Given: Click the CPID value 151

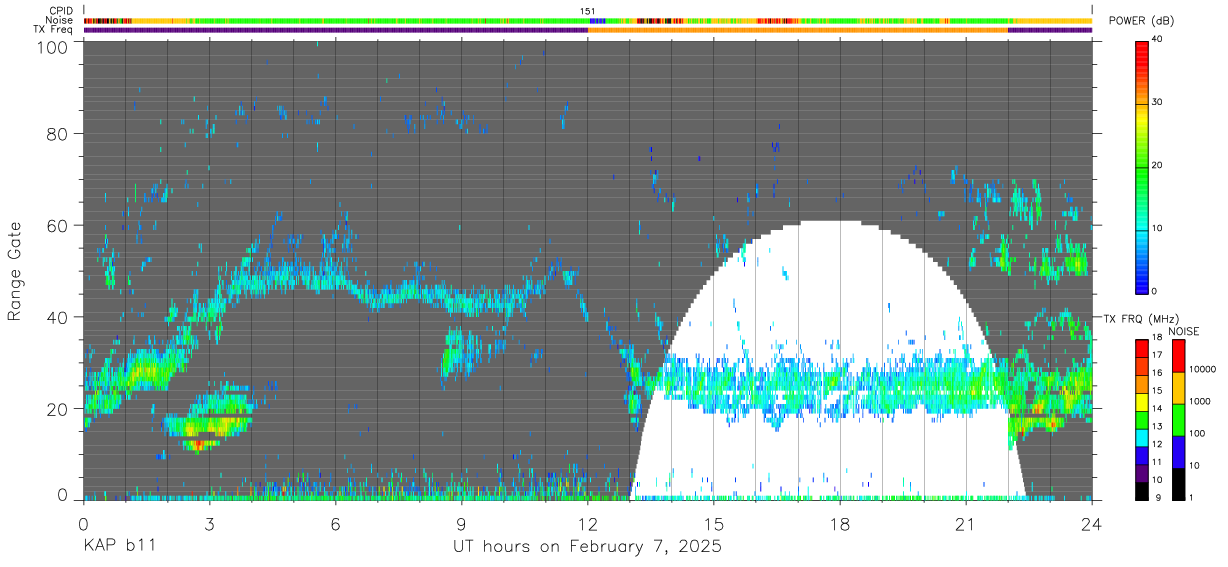Looking at the screenshot, I should click(588, 11).
